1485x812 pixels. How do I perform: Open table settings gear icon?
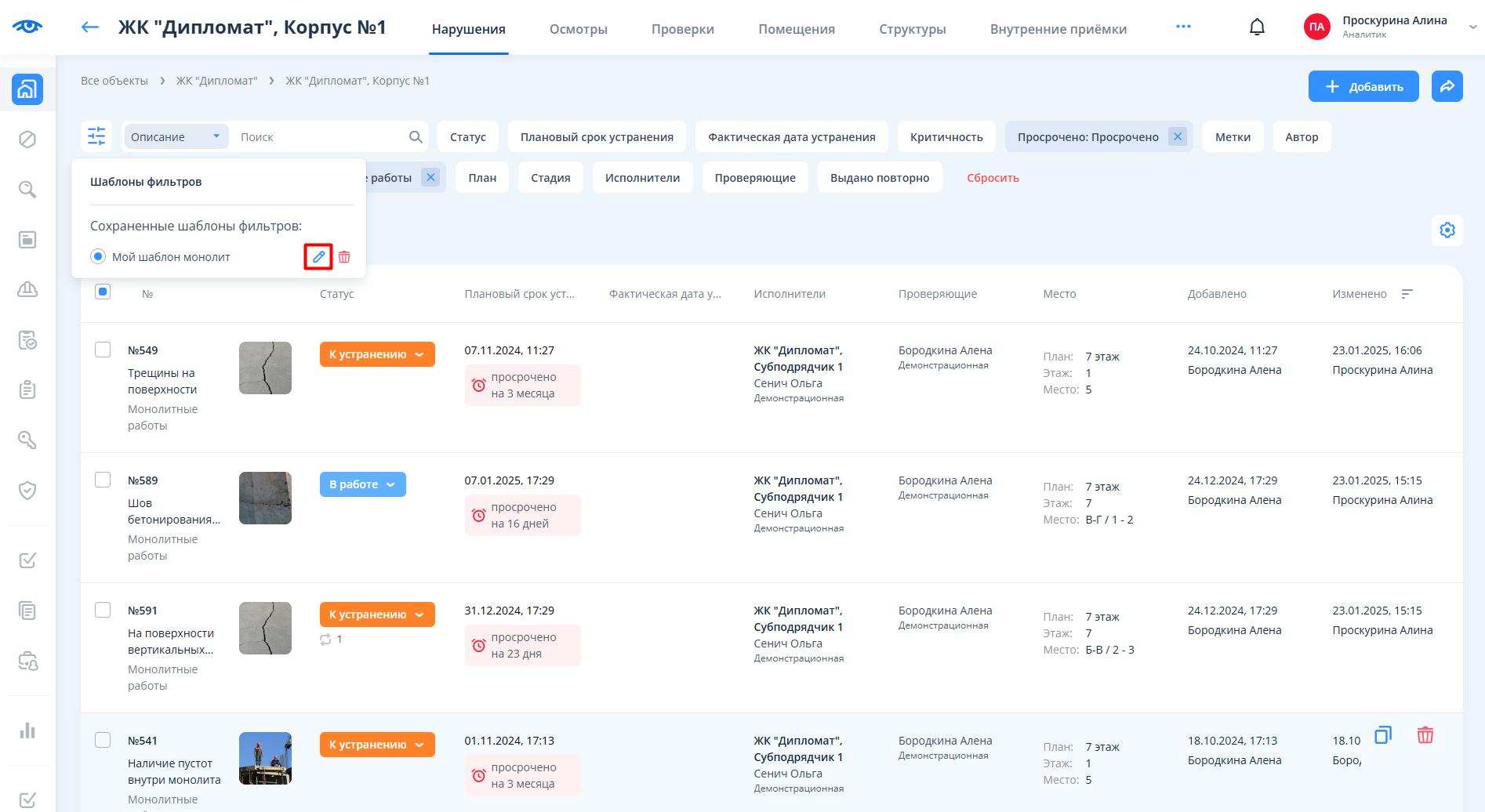pyautogui.click(x=1447, y=230)
